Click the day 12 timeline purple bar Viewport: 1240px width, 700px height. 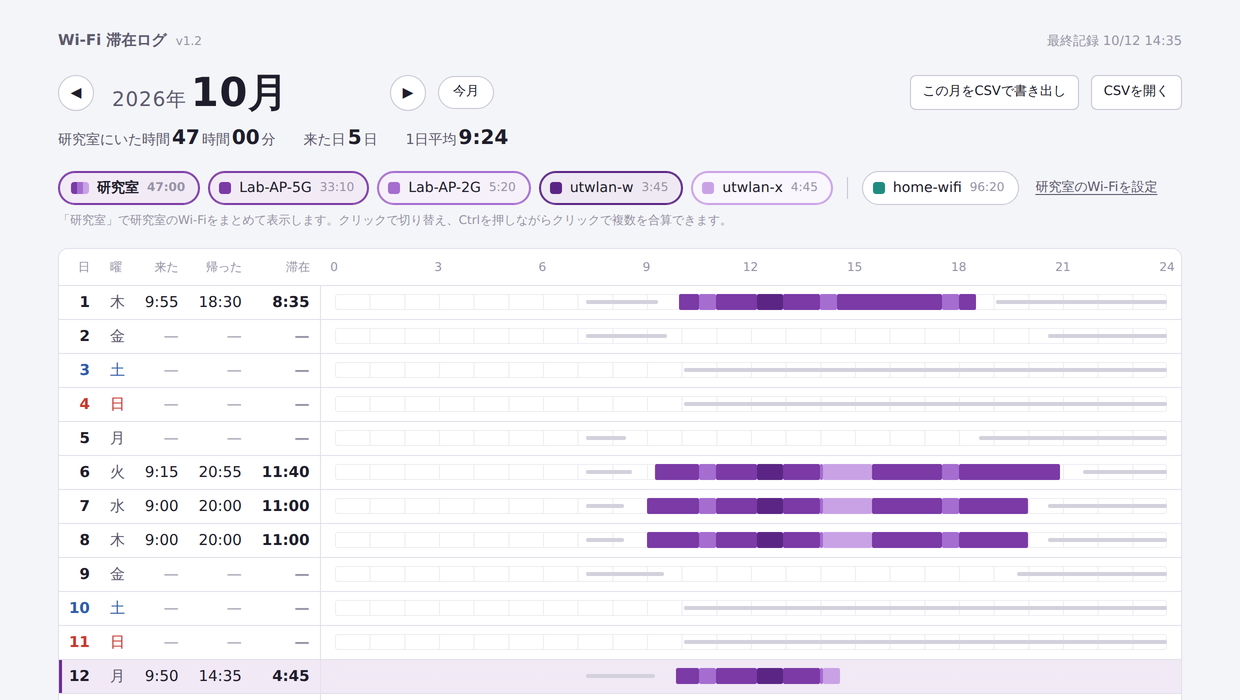click(758, 676)
